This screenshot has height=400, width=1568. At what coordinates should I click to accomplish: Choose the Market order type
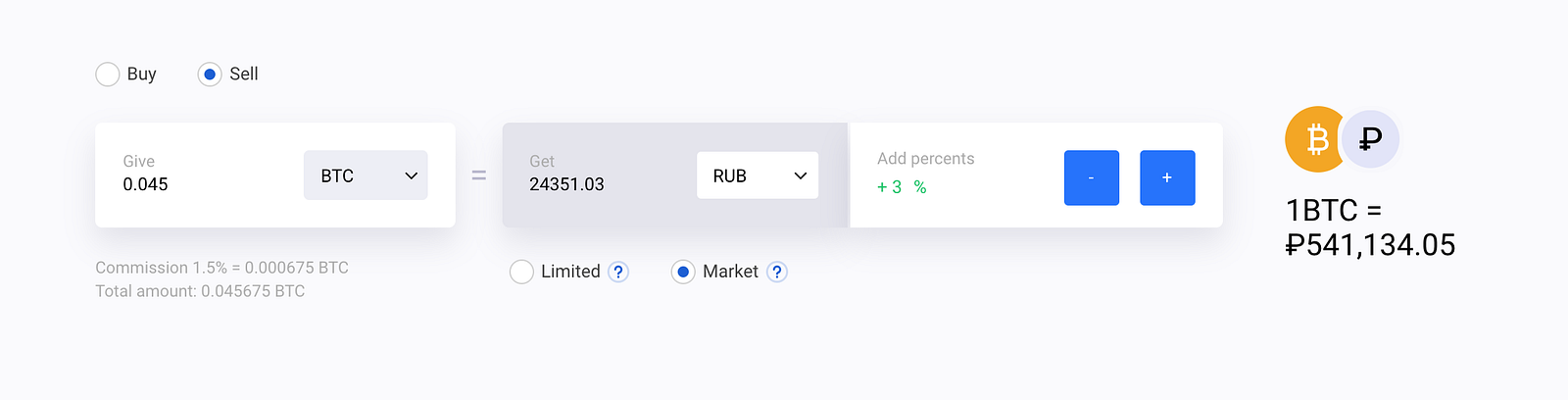coord(683,272)
